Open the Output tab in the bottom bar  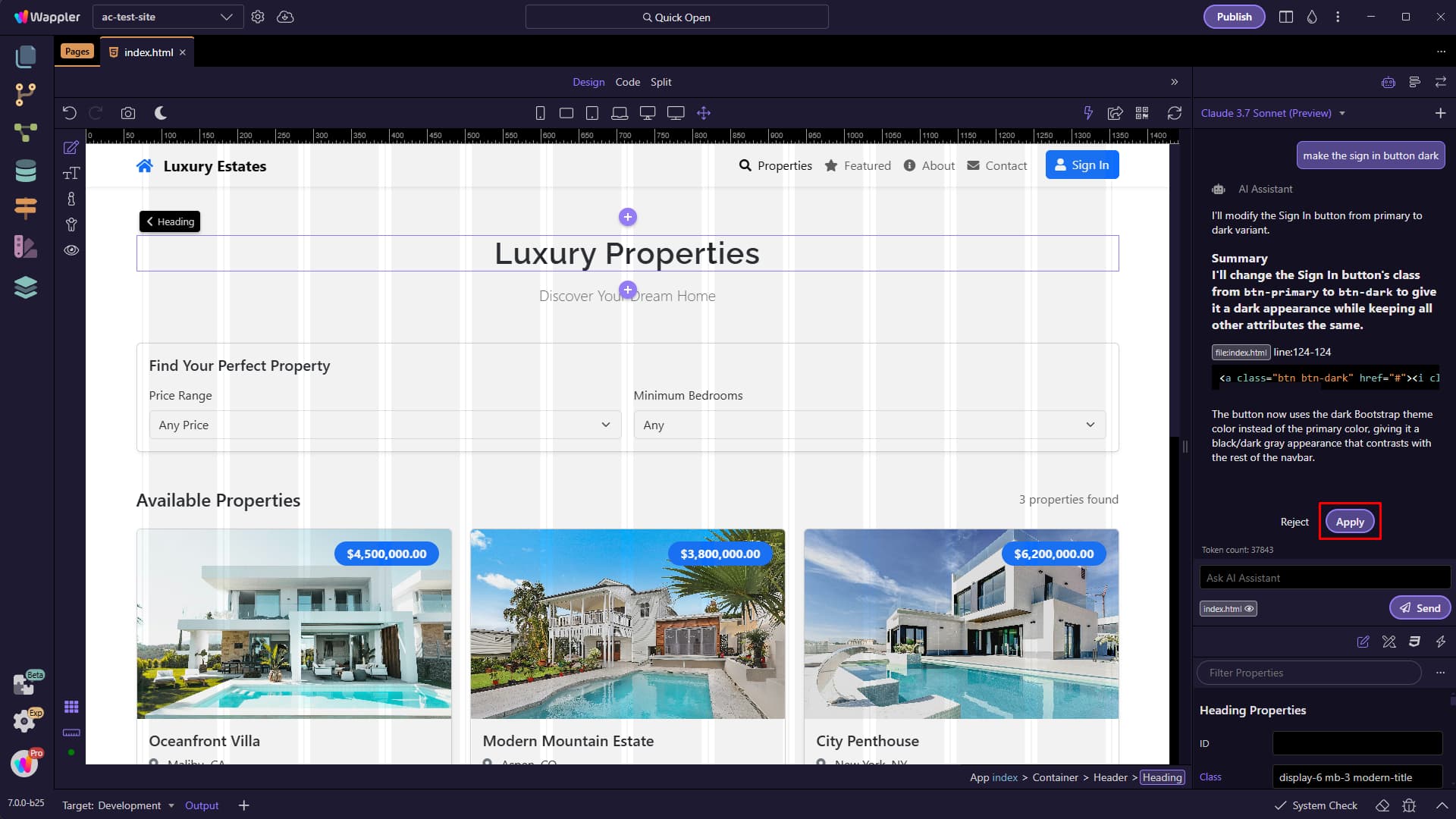coord(202,805)
